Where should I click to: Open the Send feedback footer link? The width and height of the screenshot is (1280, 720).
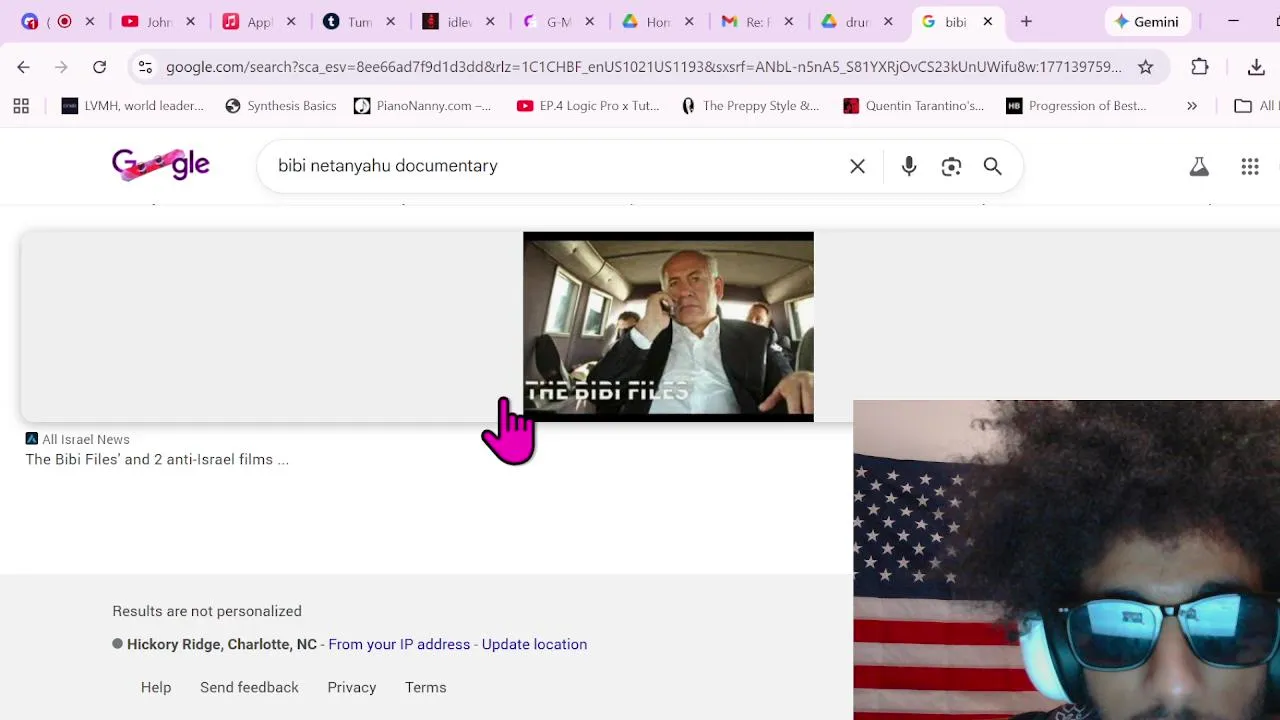pos(249,688)
